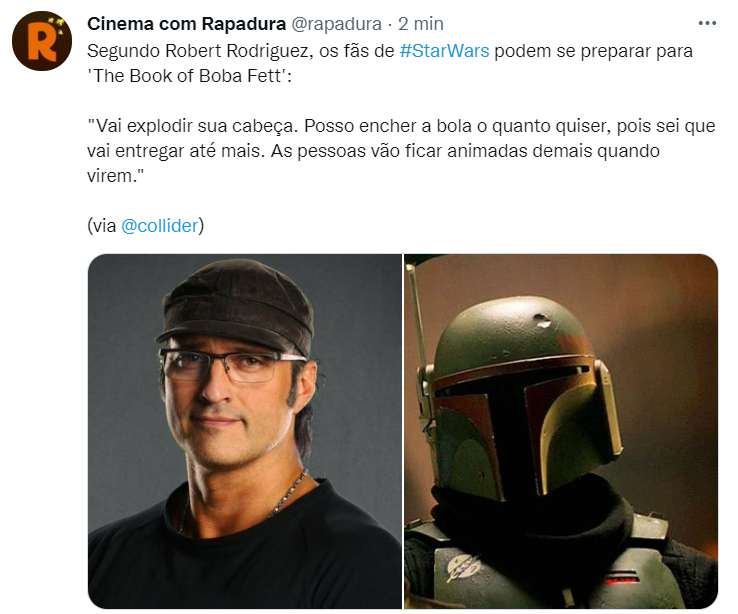Click the orange R letter in the avatar logo

42,44
